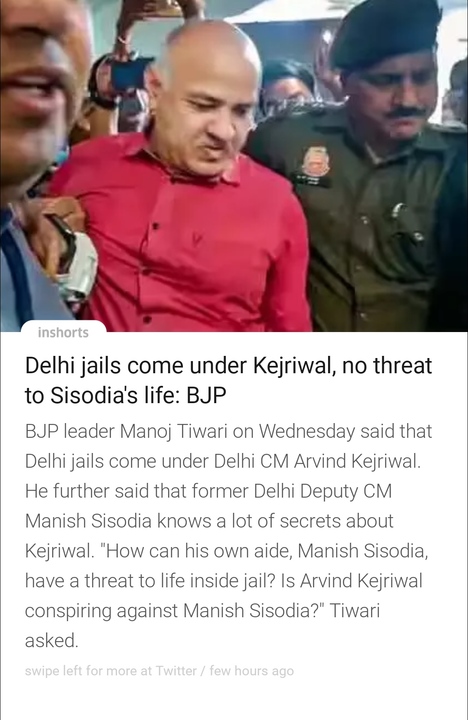Click the officer's mustached face in photo
Screen dimensions: 468x720
pos(393,99)
